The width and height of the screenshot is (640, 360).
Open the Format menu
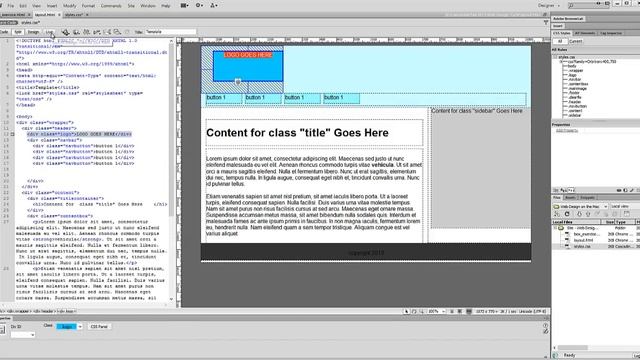point(88,6)
